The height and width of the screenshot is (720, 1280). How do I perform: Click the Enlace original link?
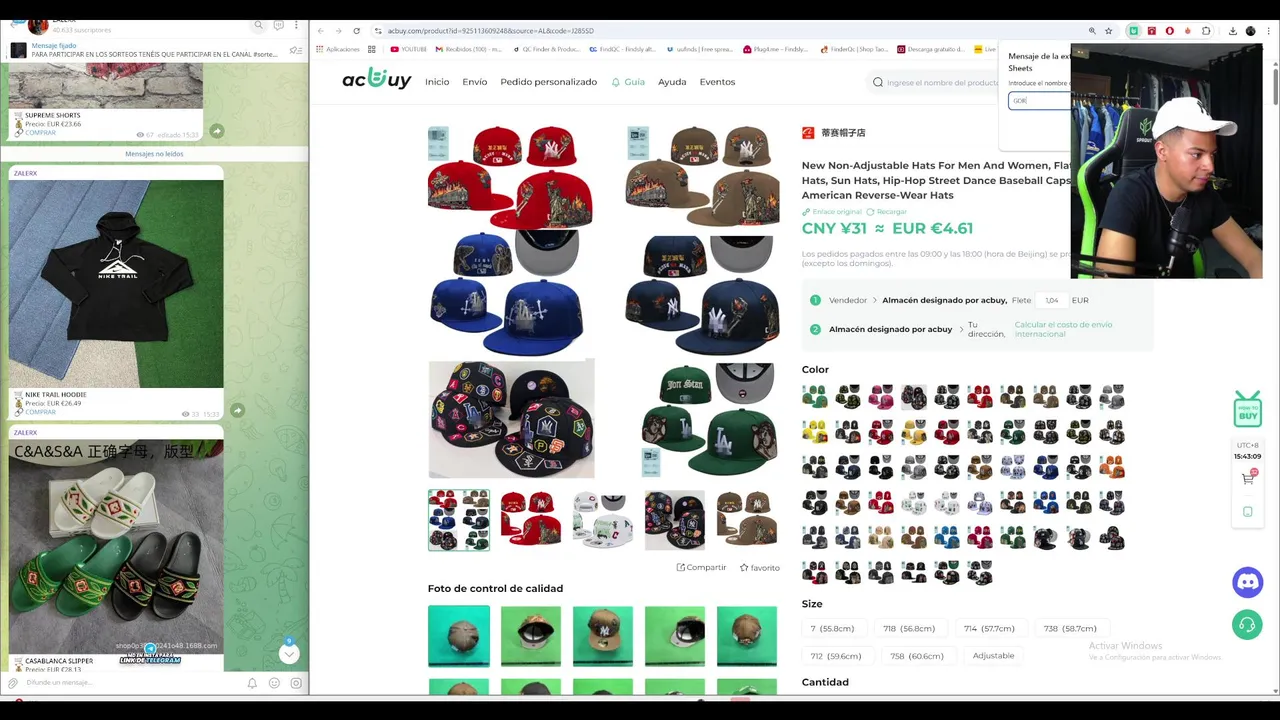coord(831,212)
